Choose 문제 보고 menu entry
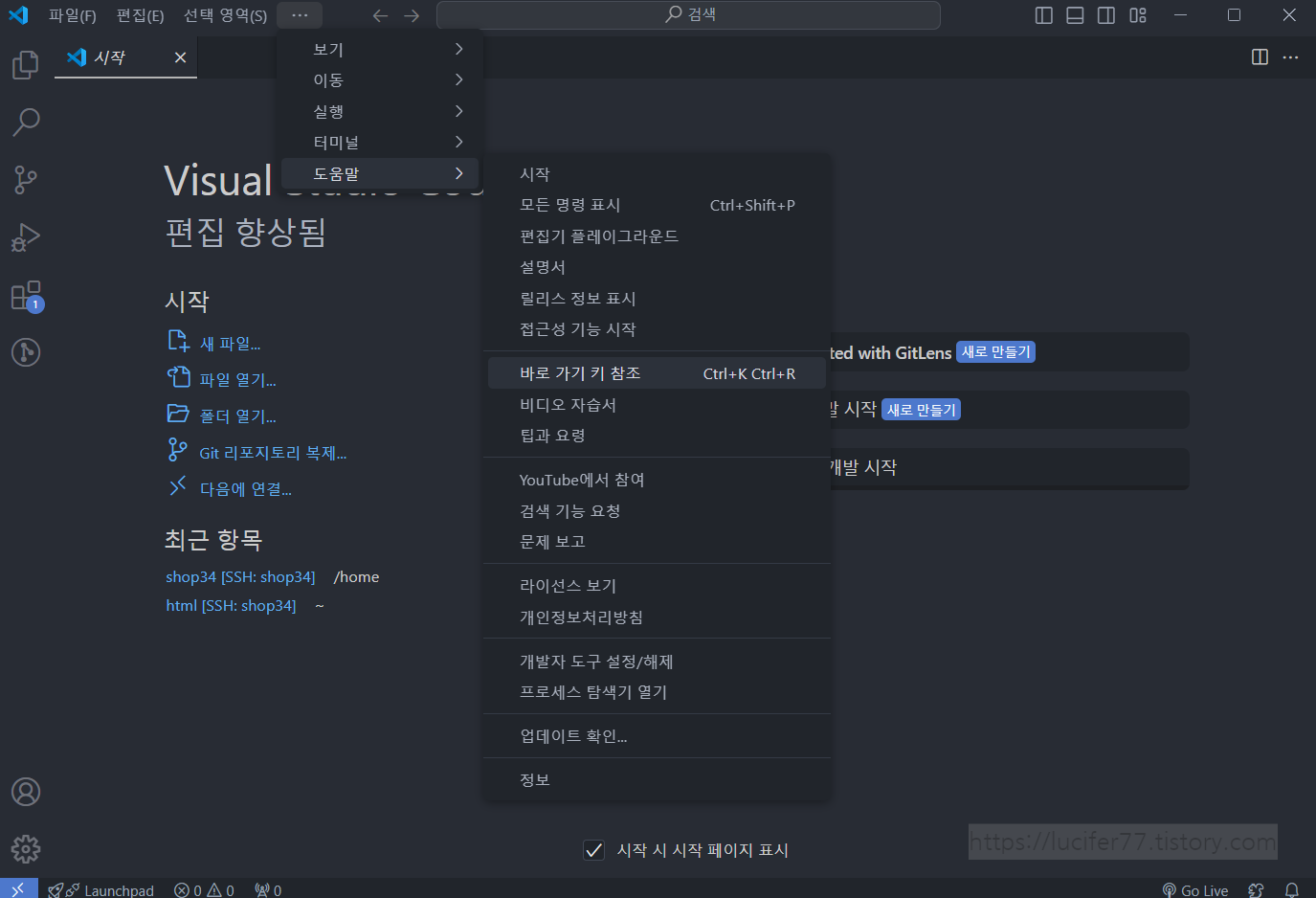The height and width of the screenshot is (898, 1316). click(x=657, y=542)
